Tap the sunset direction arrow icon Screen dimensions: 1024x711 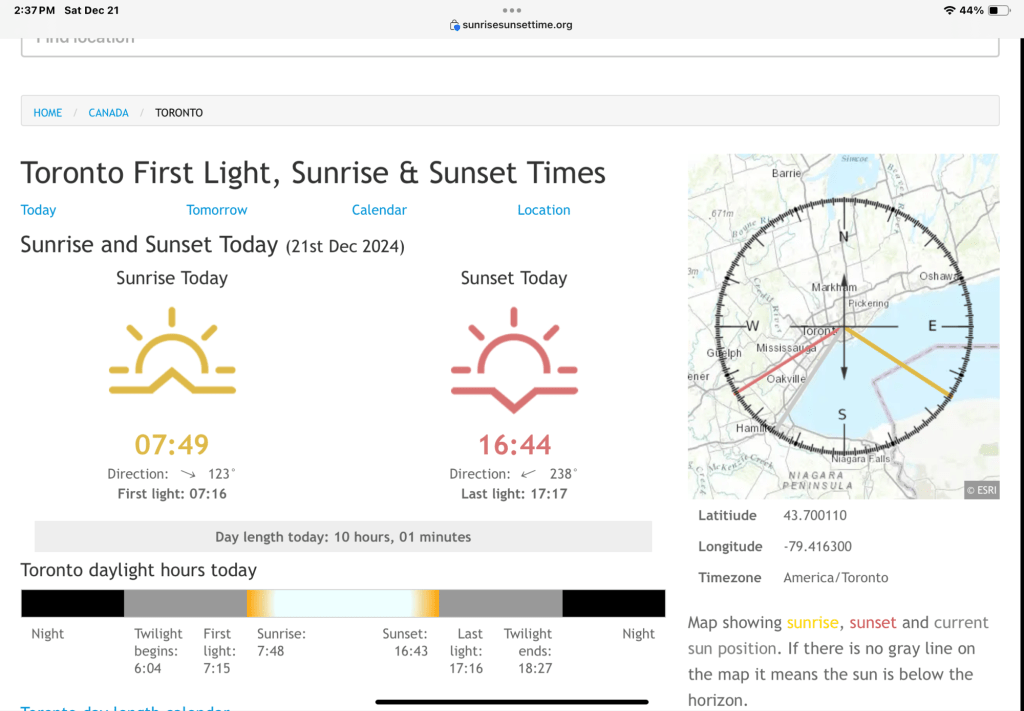click(529, 474)
